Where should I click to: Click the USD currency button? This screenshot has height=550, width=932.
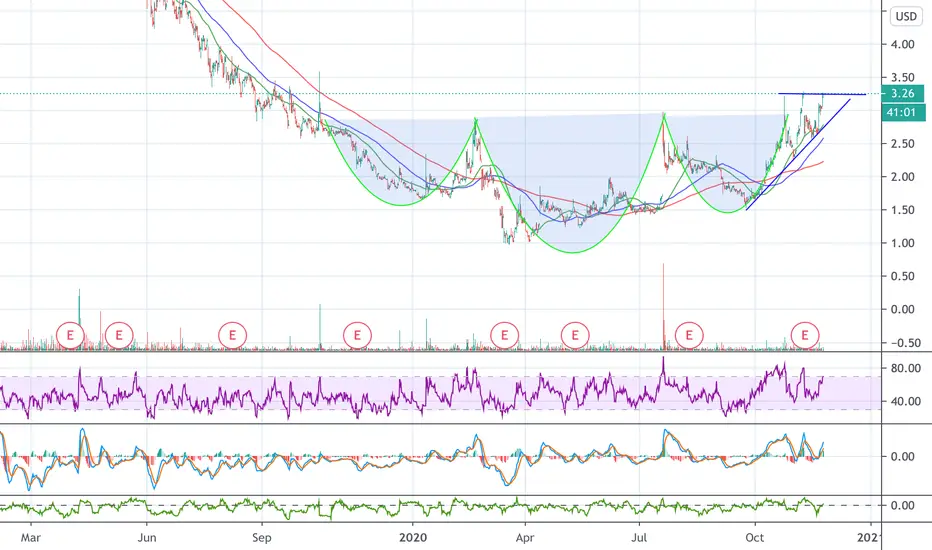tap(906, 16)
